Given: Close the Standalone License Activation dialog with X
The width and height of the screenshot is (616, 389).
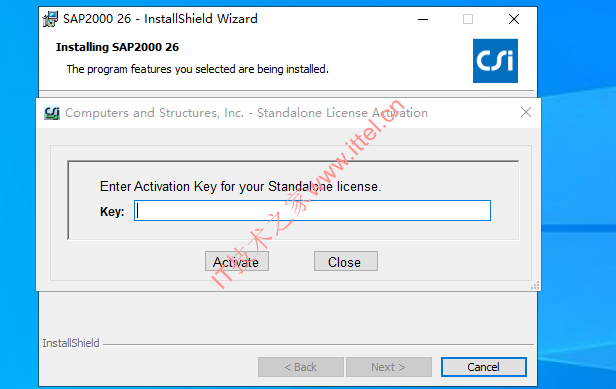Looking at the screenshot, I should click(x=526, y=112).
